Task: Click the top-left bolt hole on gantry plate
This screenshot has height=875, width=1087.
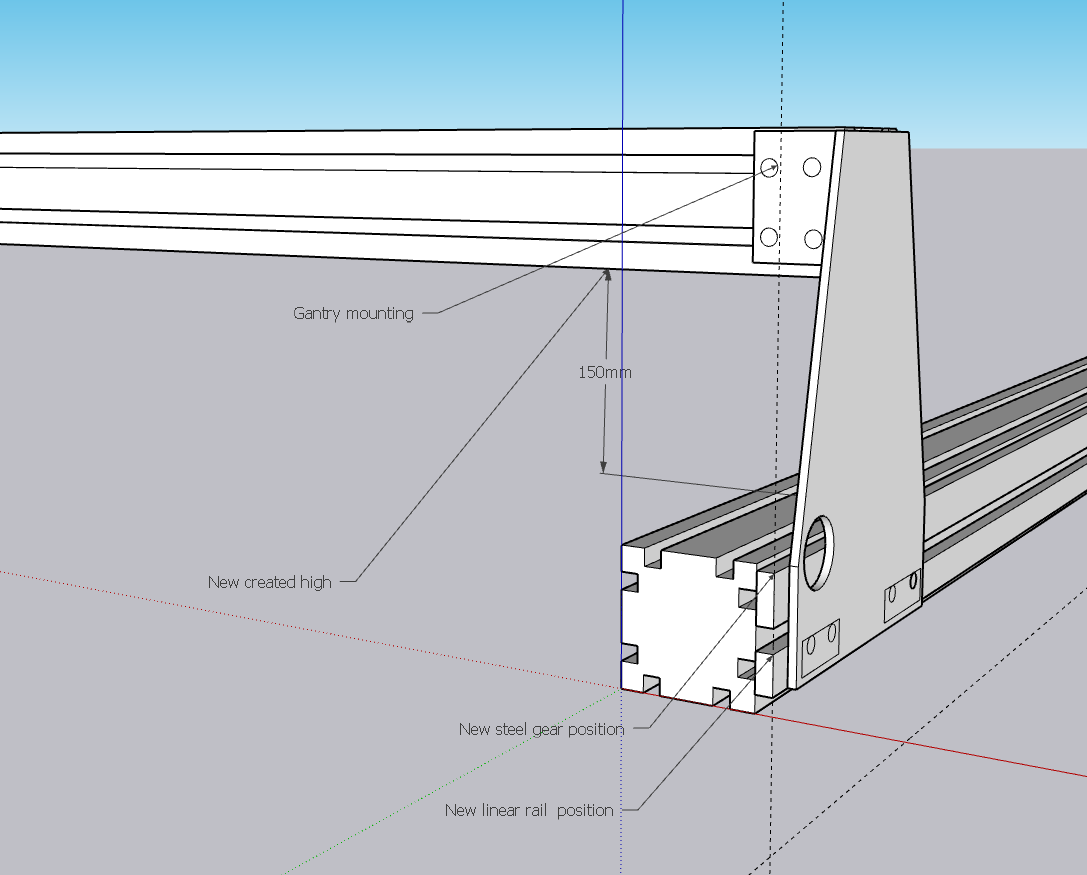Action: (769, 167)
